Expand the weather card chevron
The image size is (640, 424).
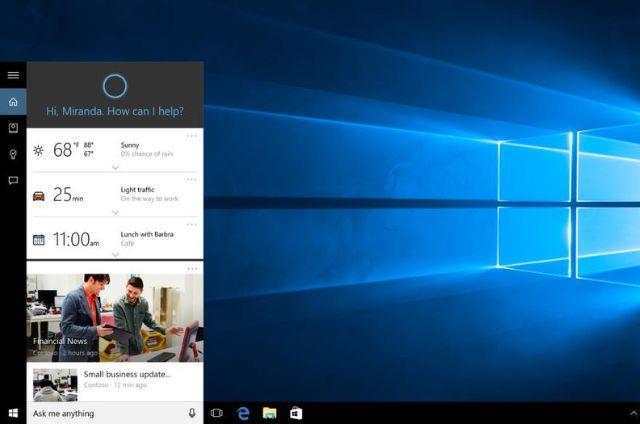click(x=116, y=167)
